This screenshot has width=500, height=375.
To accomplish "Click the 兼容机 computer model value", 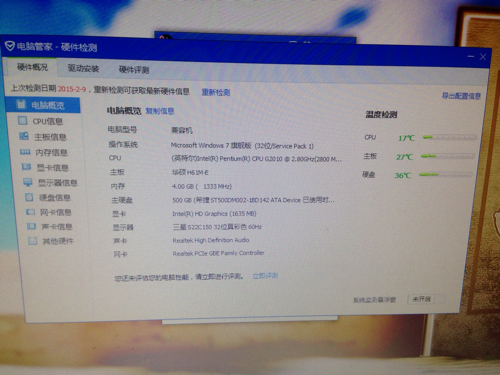I will click(182, 130).
